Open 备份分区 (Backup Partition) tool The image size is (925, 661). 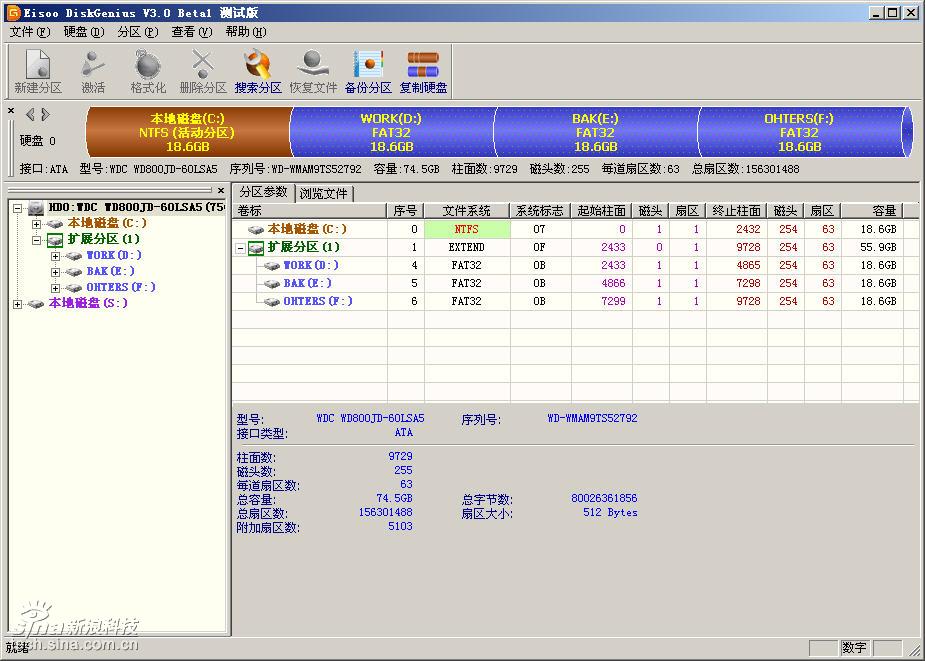click(x=368, y=70)
